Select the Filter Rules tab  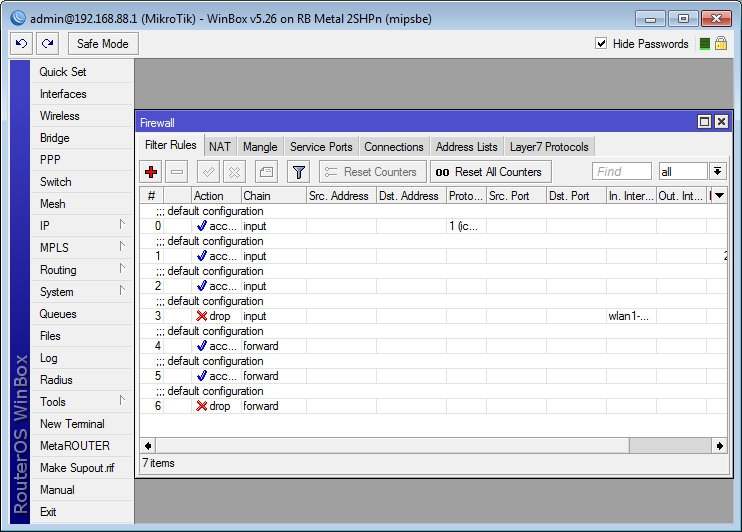171,145
